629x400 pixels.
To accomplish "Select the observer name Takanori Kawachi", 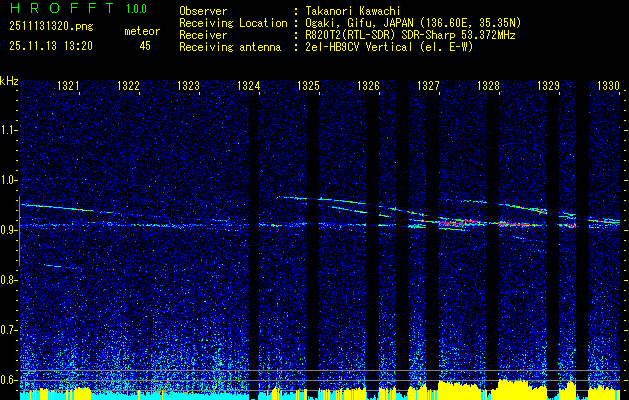I will pos(353,11).
